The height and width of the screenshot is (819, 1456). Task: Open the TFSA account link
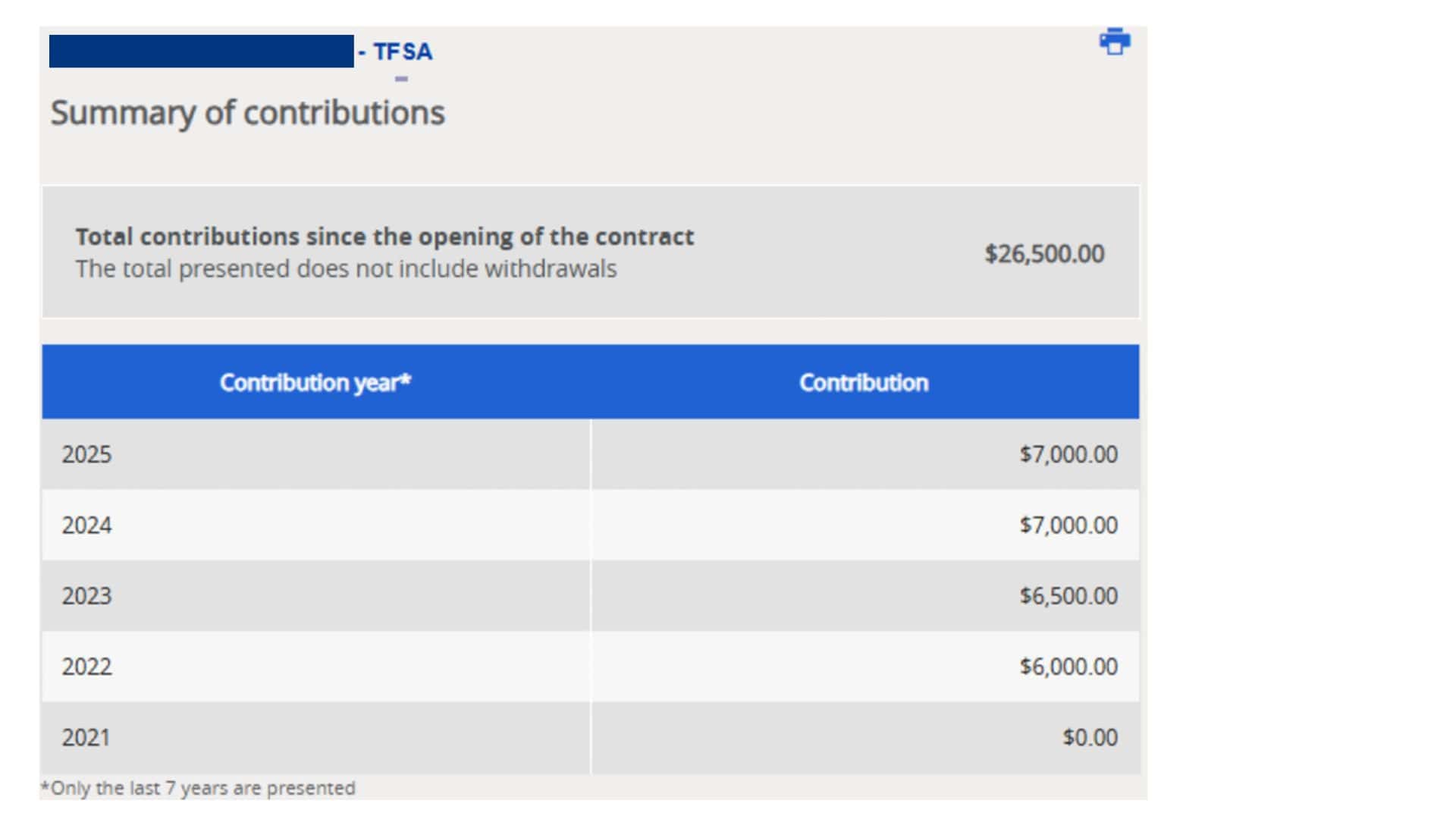pyautogui.click(x=395, y=52)
